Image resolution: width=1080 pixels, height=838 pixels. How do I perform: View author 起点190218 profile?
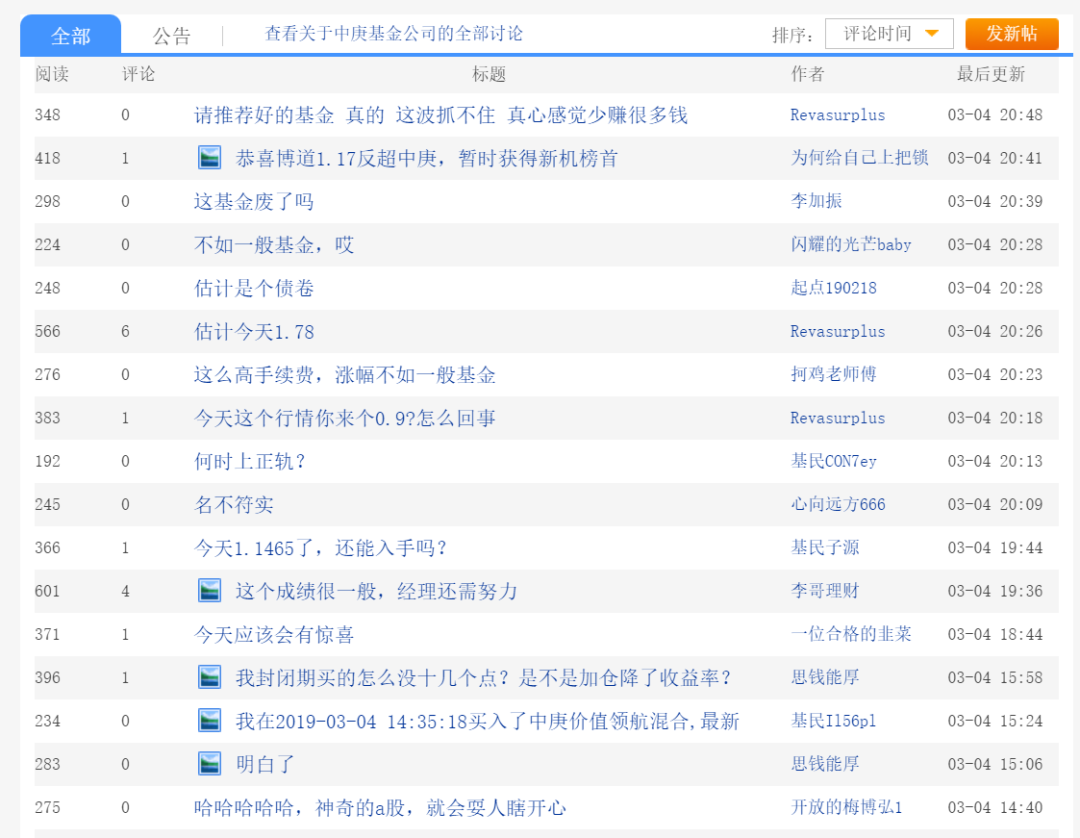(x=833, y=288)
